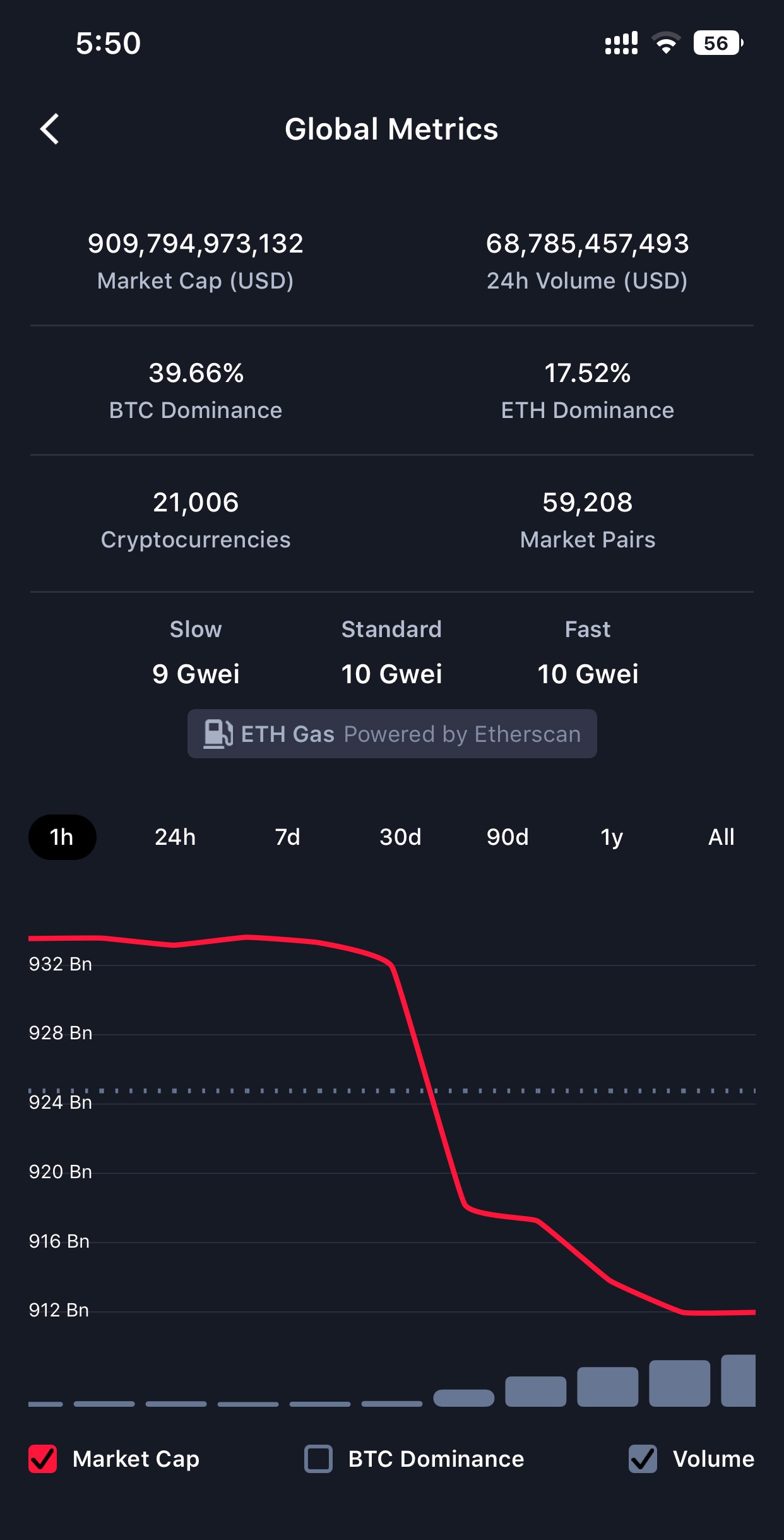Tap the cellular signal bars icon
This screenshot has width=784, height=1540.
click(x=621, y=43)
